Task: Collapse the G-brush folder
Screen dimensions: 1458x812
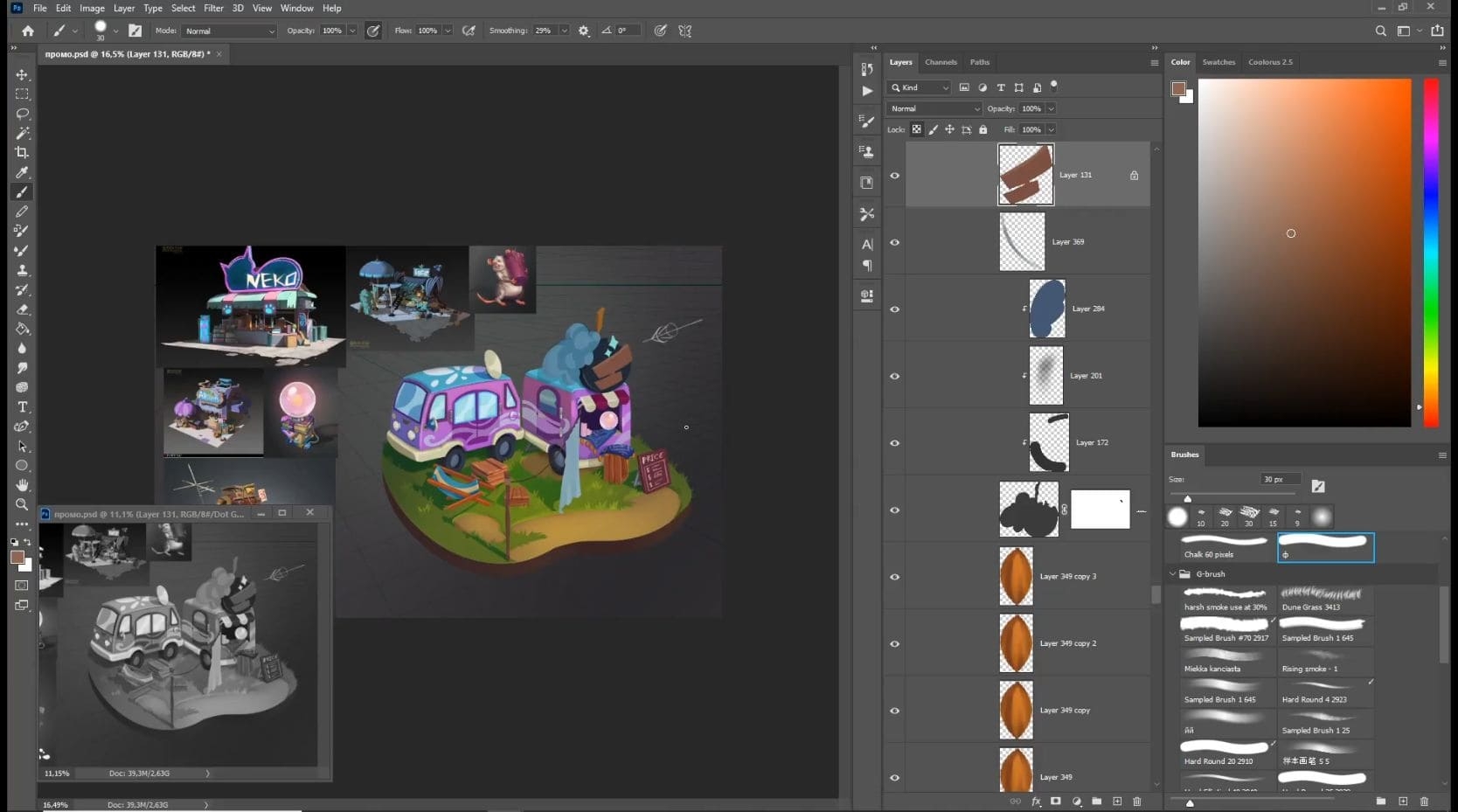Action: coord(1173,574)
